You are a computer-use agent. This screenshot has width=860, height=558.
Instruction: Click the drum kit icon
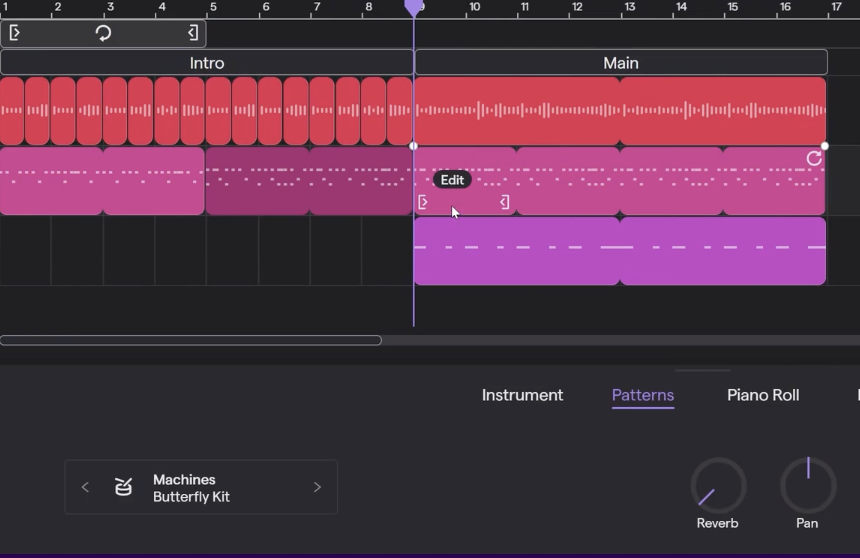pyautogui.click(x=123, y=487)
